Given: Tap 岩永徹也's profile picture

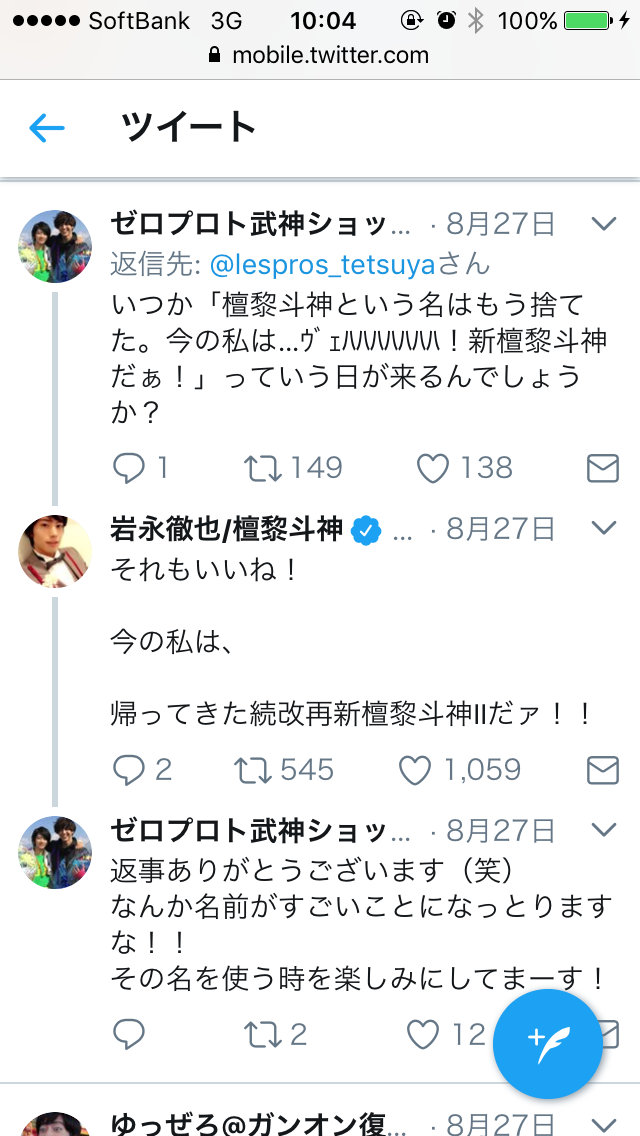Looking at the screenshot, I should (x=56, y=550).
